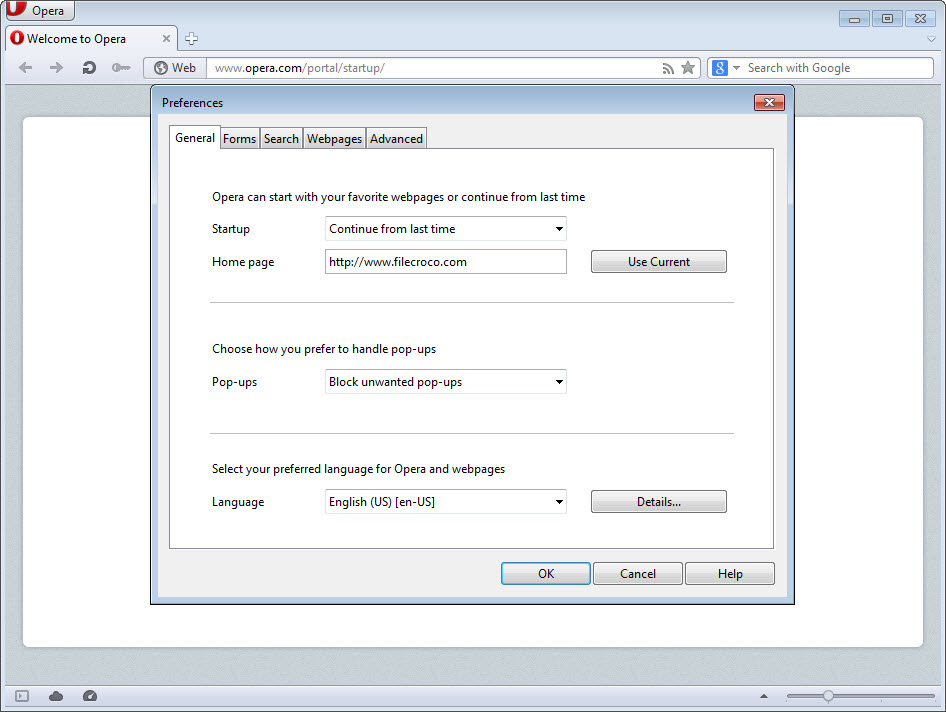
Task: Click the Use Current button
Action: click(x=659, y=262)
